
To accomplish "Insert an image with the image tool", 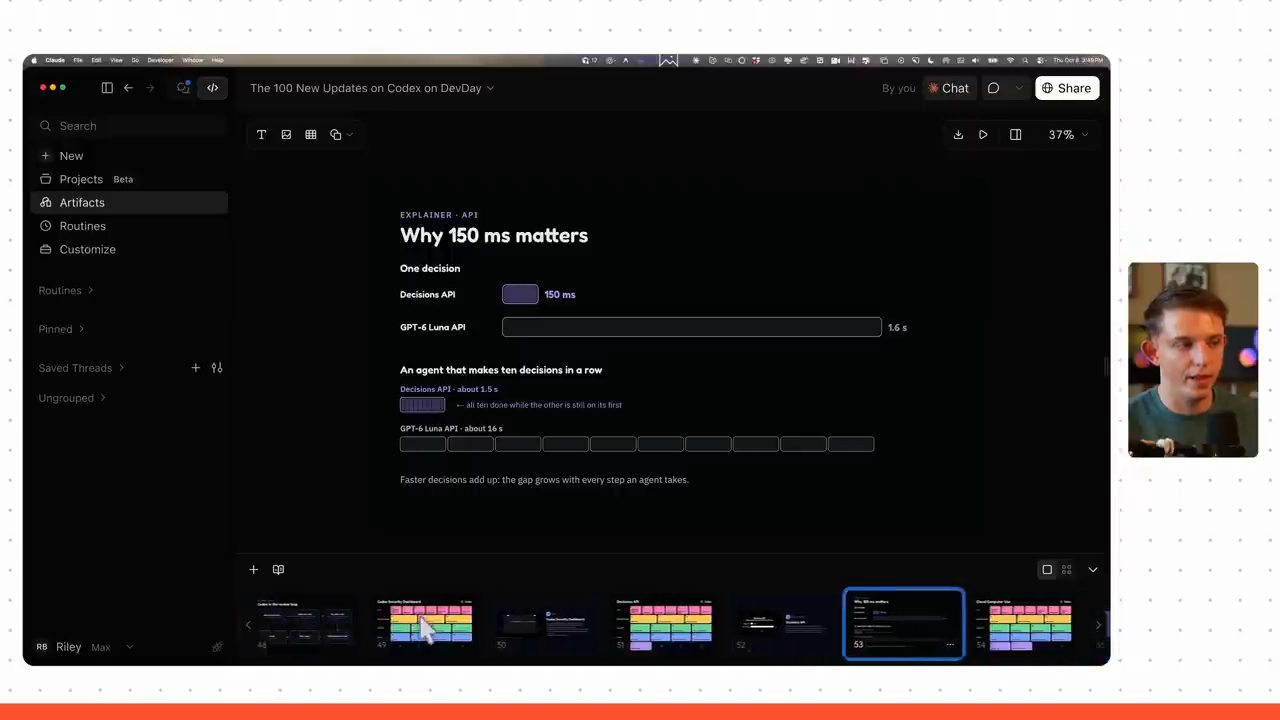I will click(286, 135).
